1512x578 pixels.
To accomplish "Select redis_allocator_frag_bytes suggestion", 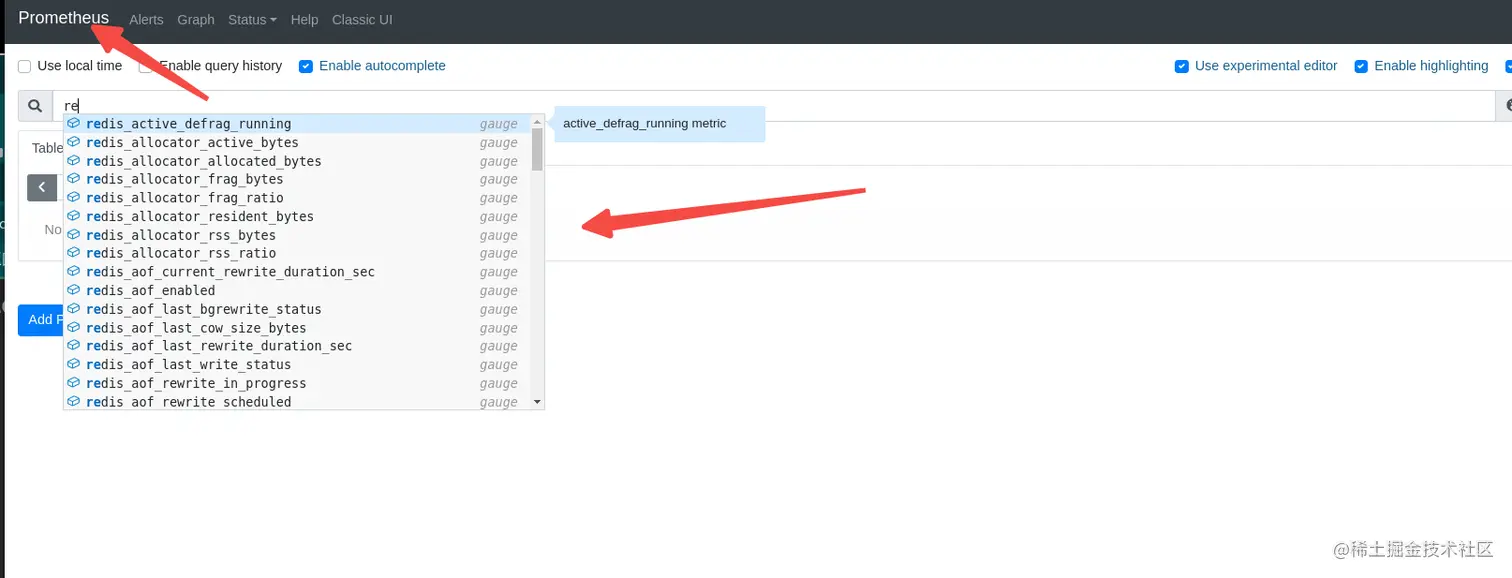I will [x=298, y=179].
